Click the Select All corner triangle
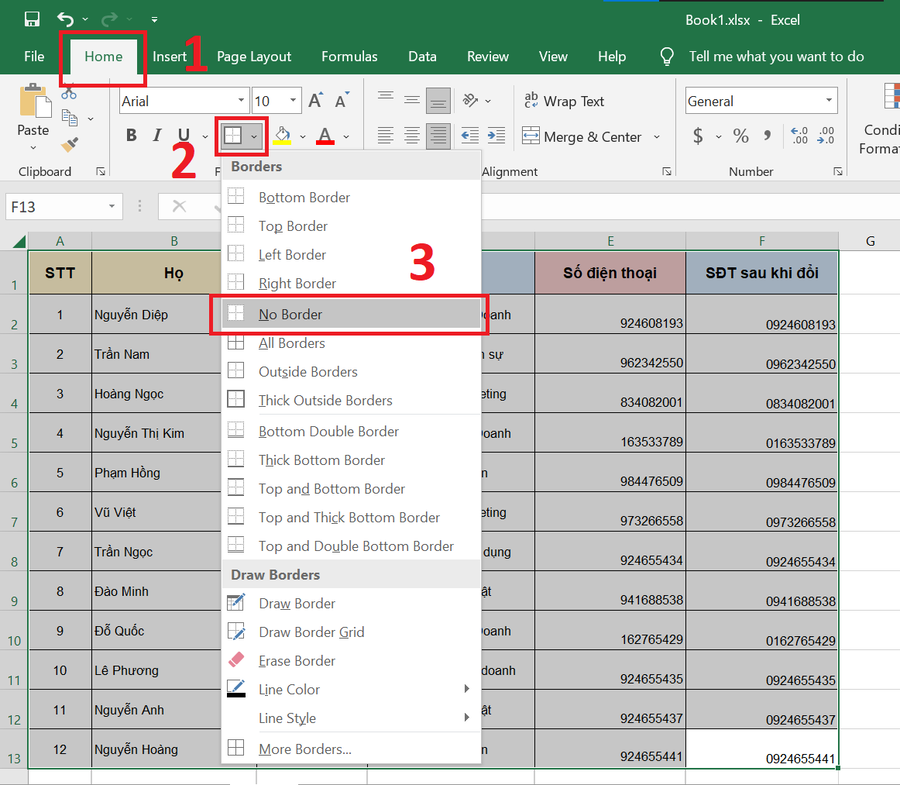This screenshot has height=785, width=900. click(19, 241)
